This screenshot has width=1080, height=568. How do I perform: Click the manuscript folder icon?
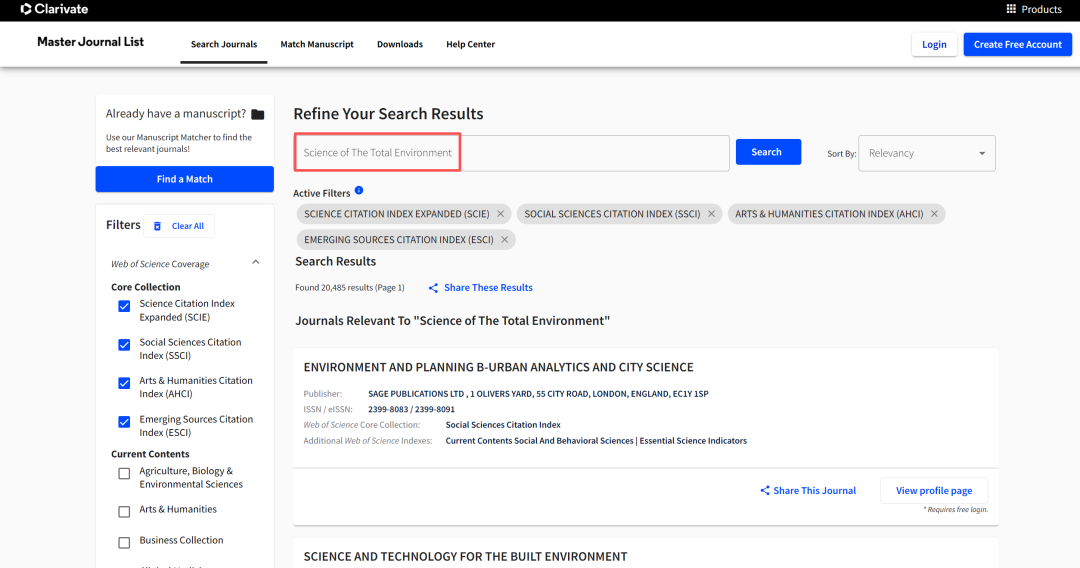[258, 114]
